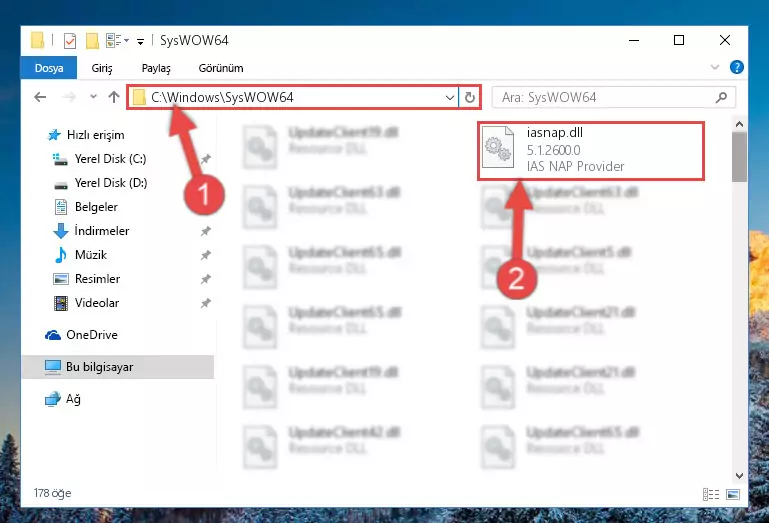The width and height of the screenshot is (769, 523).
Task: Open Belgeler folder in sidebar
Action: 86,207
